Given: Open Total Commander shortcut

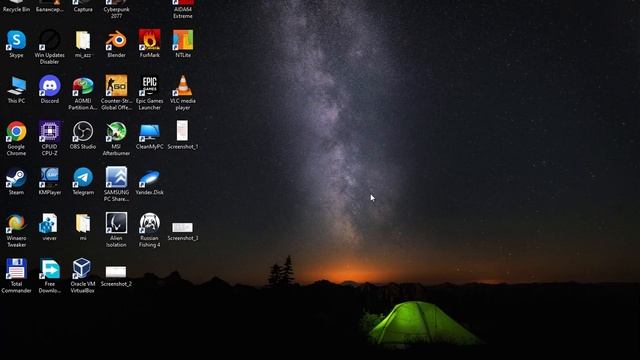Looking at the screenshot, I should 16,276.
